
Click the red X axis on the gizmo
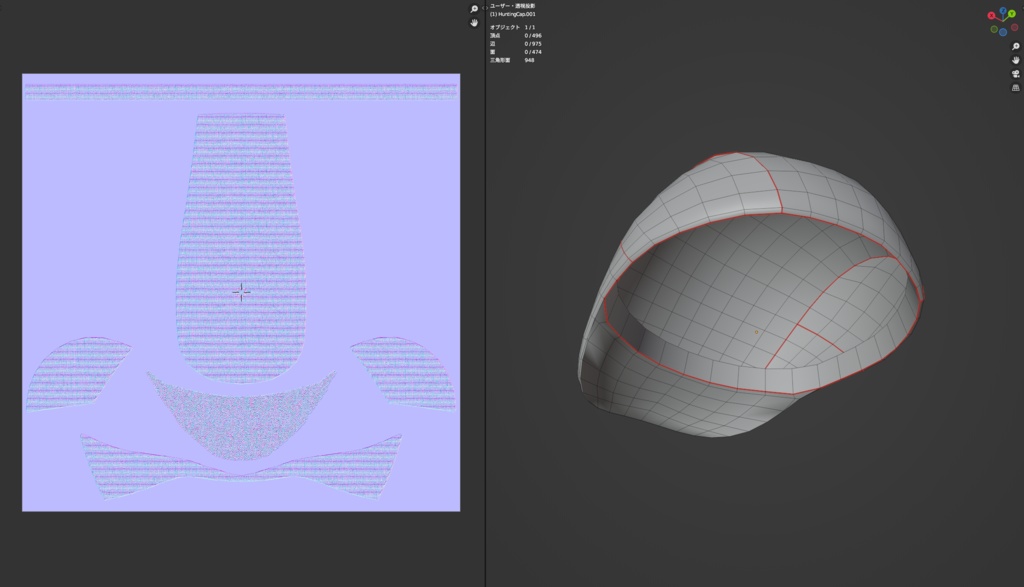click(992, 15)
